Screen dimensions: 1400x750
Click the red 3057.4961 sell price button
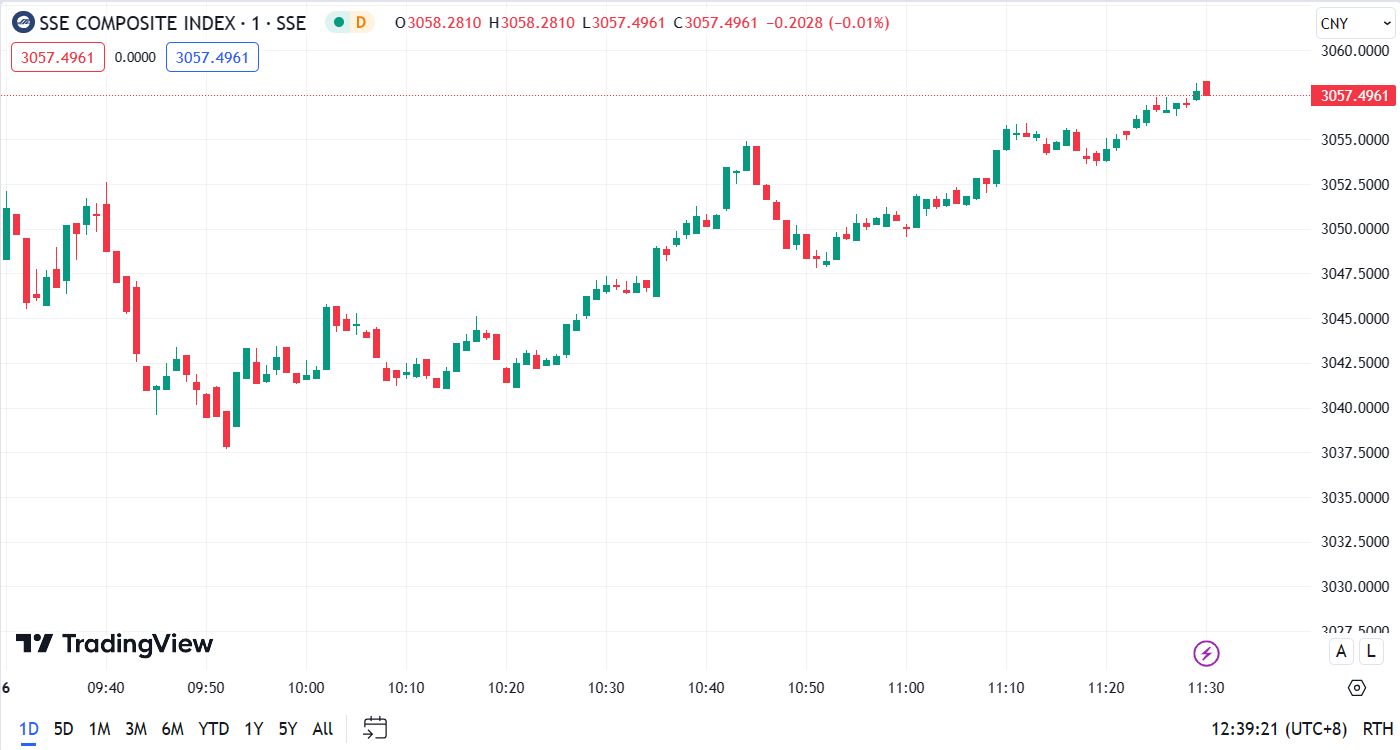pyautogui.click(x=58, y=57)
